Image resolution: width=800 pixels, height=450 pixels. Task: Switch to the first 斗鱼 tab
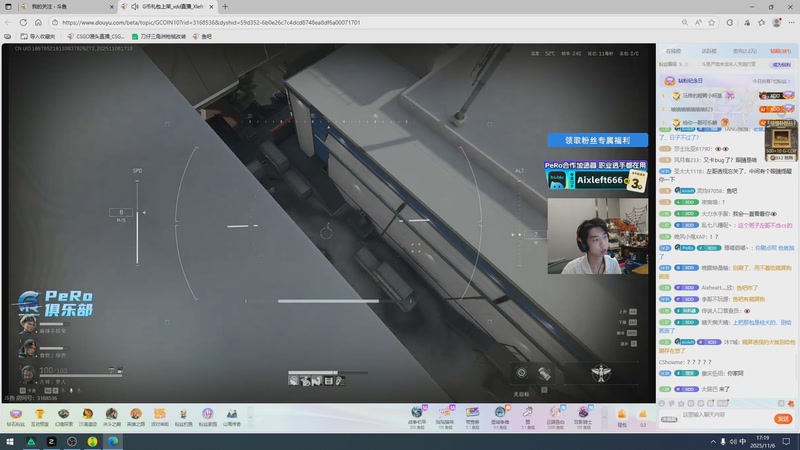pyautogui.click(x=67, y=7)
